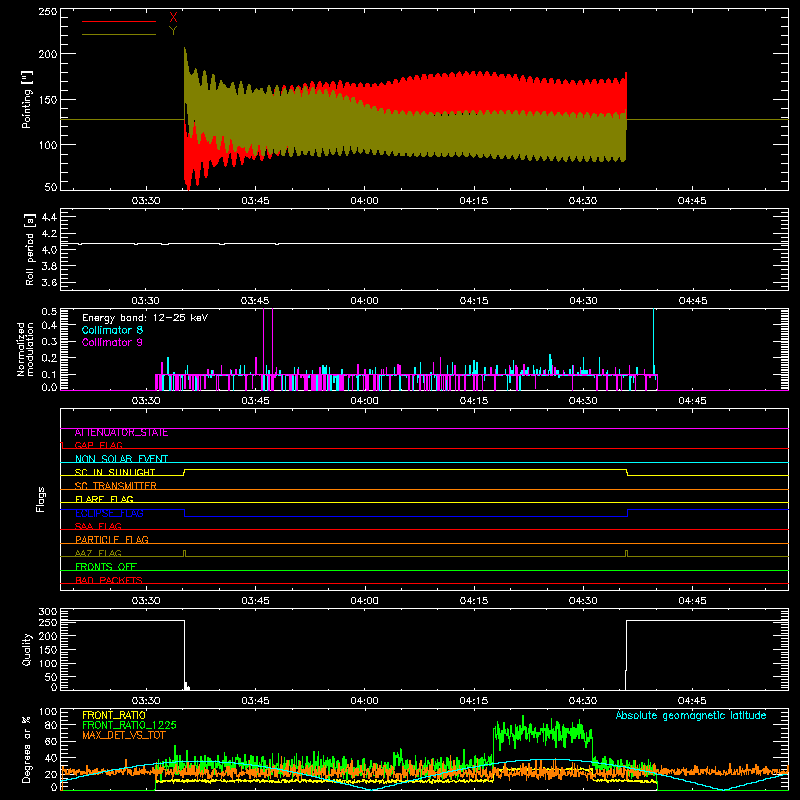Click the green FRONT_RATIO_1225 legend entry

(129, 725)
